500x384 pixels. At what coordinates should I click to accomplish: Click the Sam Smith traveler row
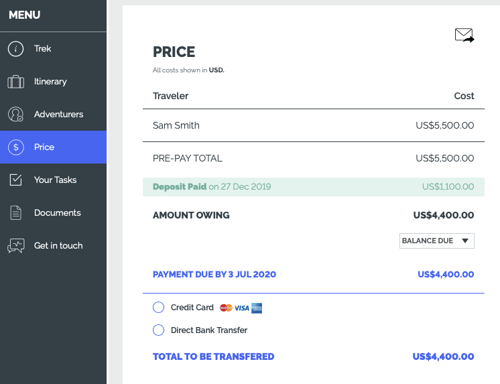coord(313,125)
